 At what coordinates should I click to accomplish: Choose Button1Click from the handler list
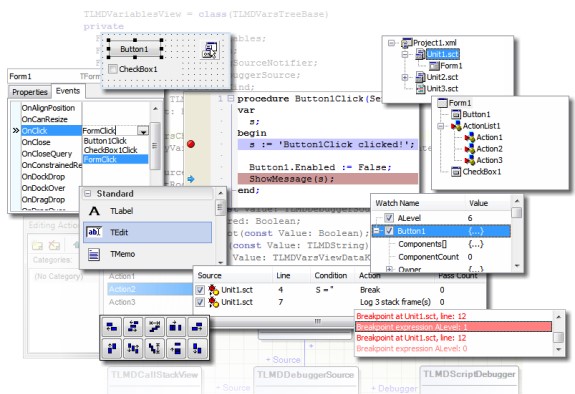(x=105, y=141)
